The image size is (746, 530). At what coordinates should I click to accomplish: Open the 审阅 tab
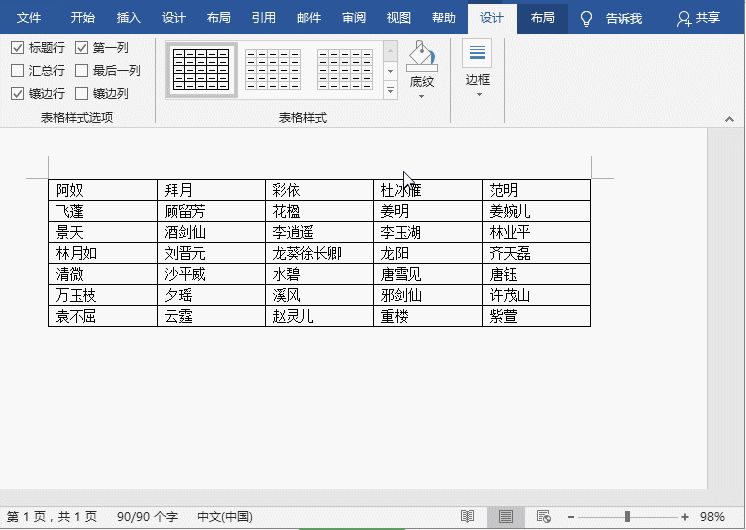coord(353,18)
